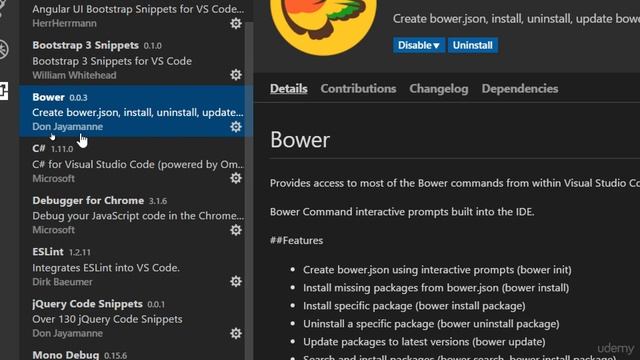Image resolution: width=640 pixels, height=360 pixels.
Task: Open gear menu for ESLint extension
Action: (x=236, y=281)
